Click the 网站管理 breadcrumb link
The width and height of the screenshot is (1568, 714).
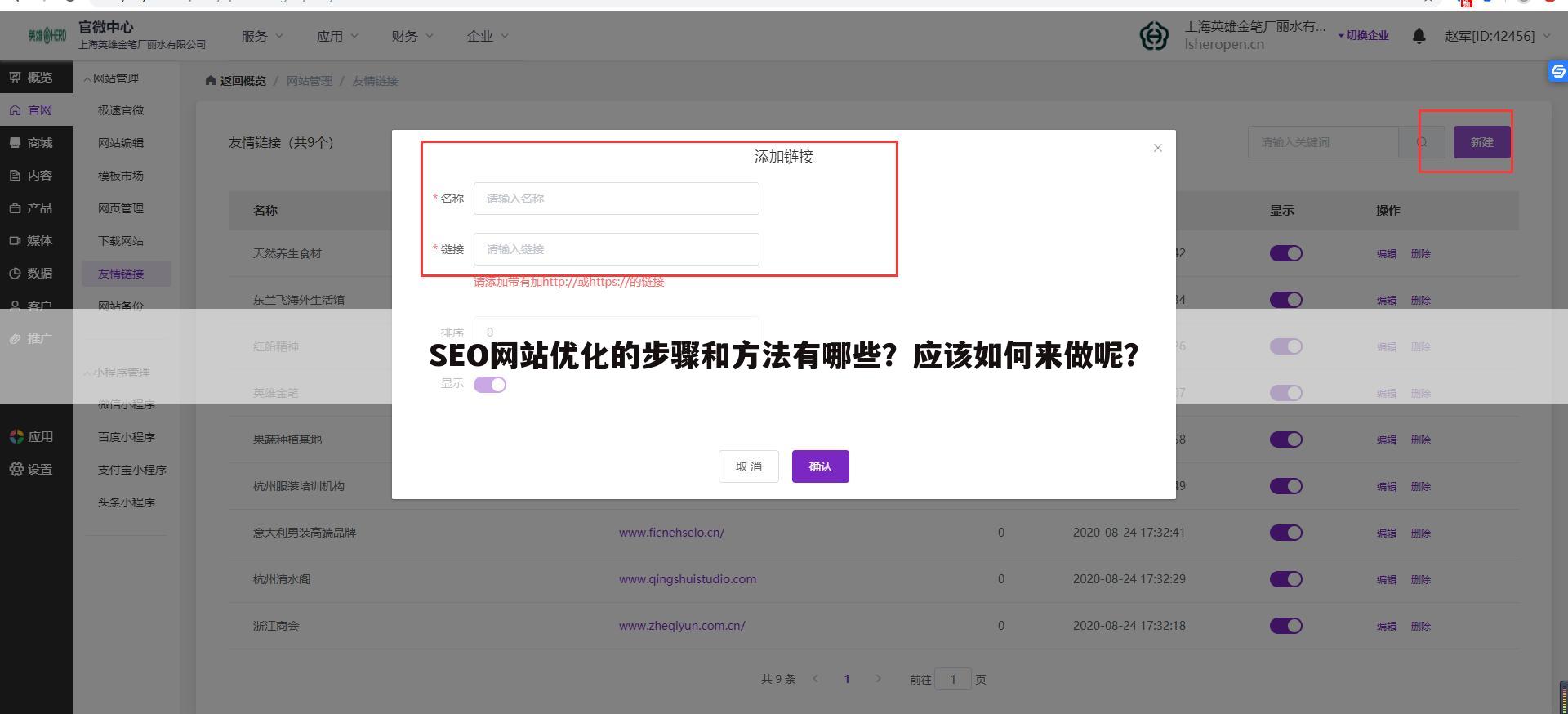coord(309,81)
